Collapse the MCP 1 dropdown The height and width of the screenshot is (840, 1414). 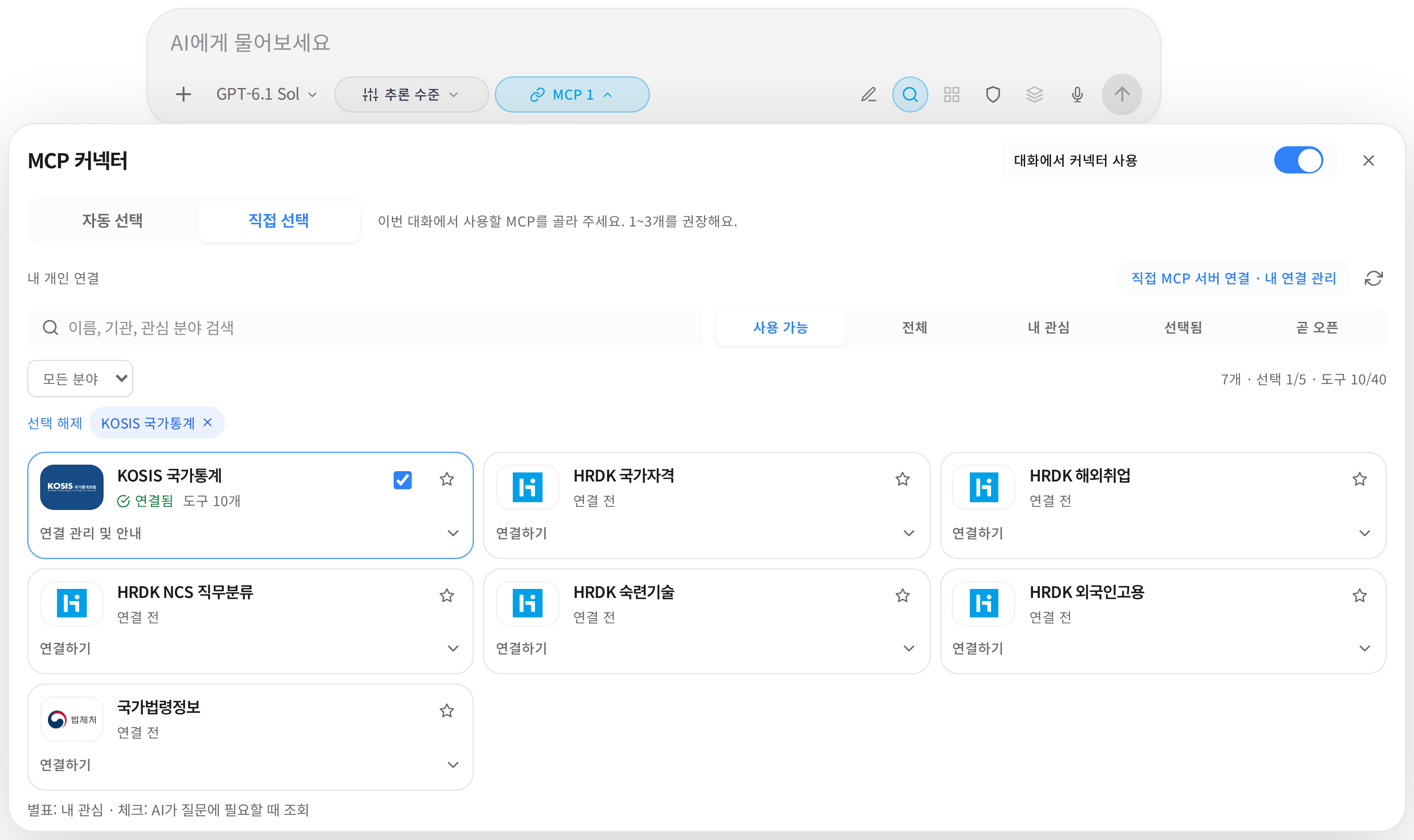pyautogui.click(x=572, y=94)
